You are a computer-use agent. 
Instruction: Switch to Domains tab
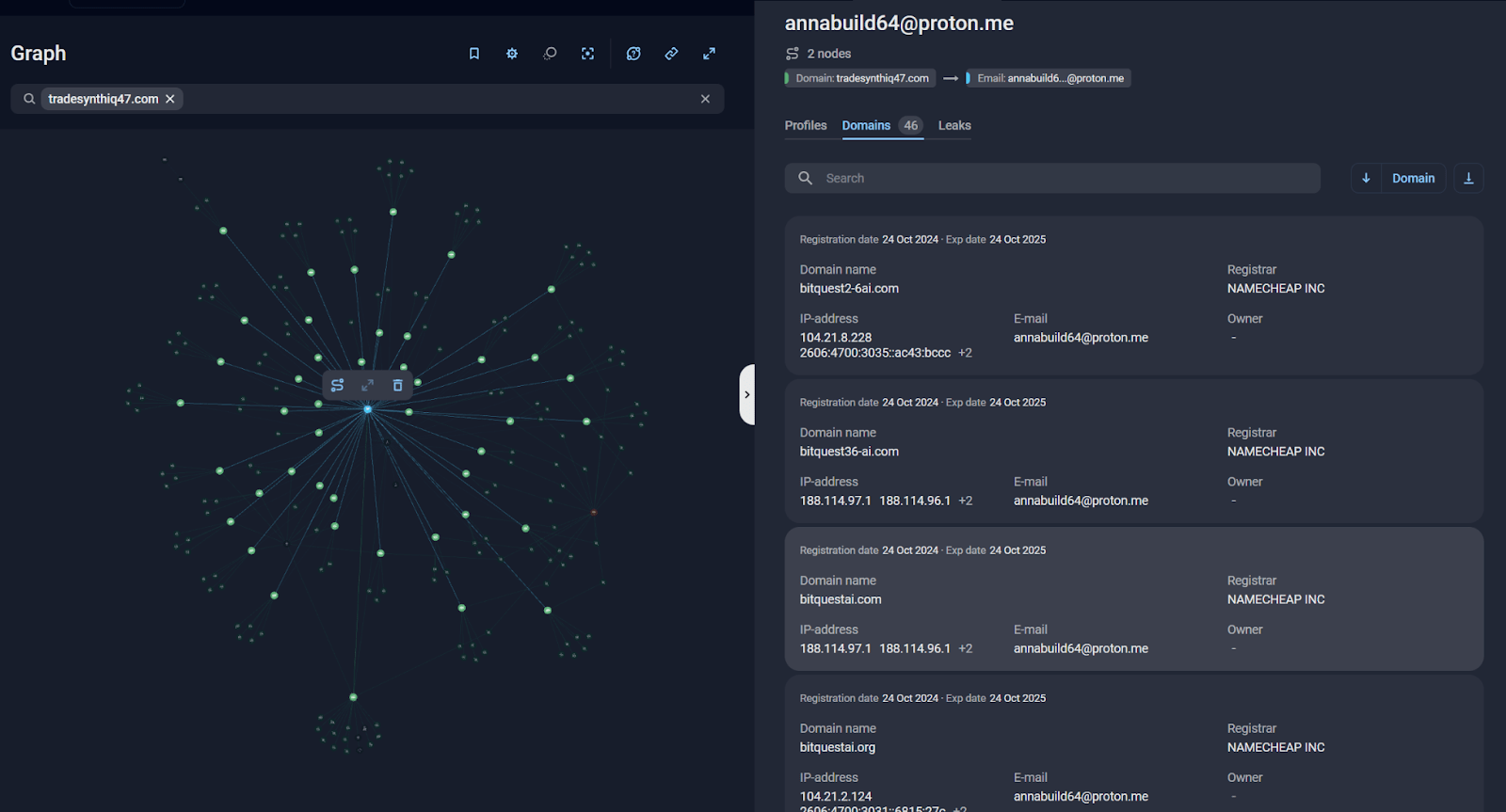[866, 125]
